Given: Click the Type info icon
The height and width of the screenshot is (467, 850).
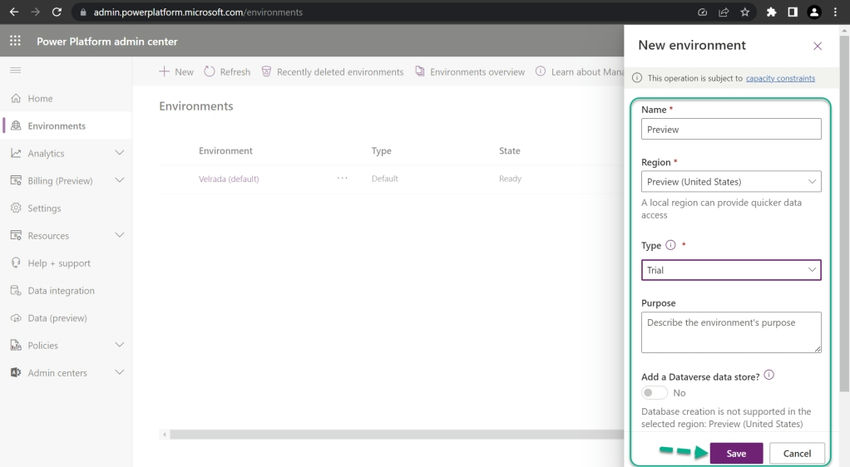Looking at the screenshot, I should coord(671,245).
